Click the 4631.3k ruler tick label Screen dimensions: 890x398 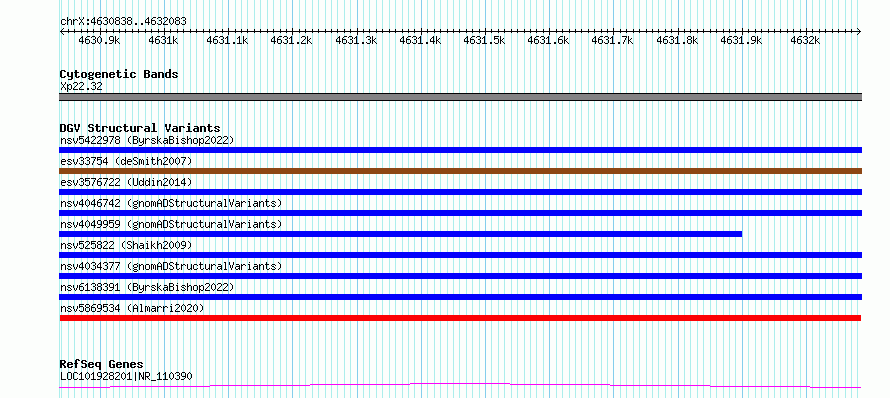356,41
